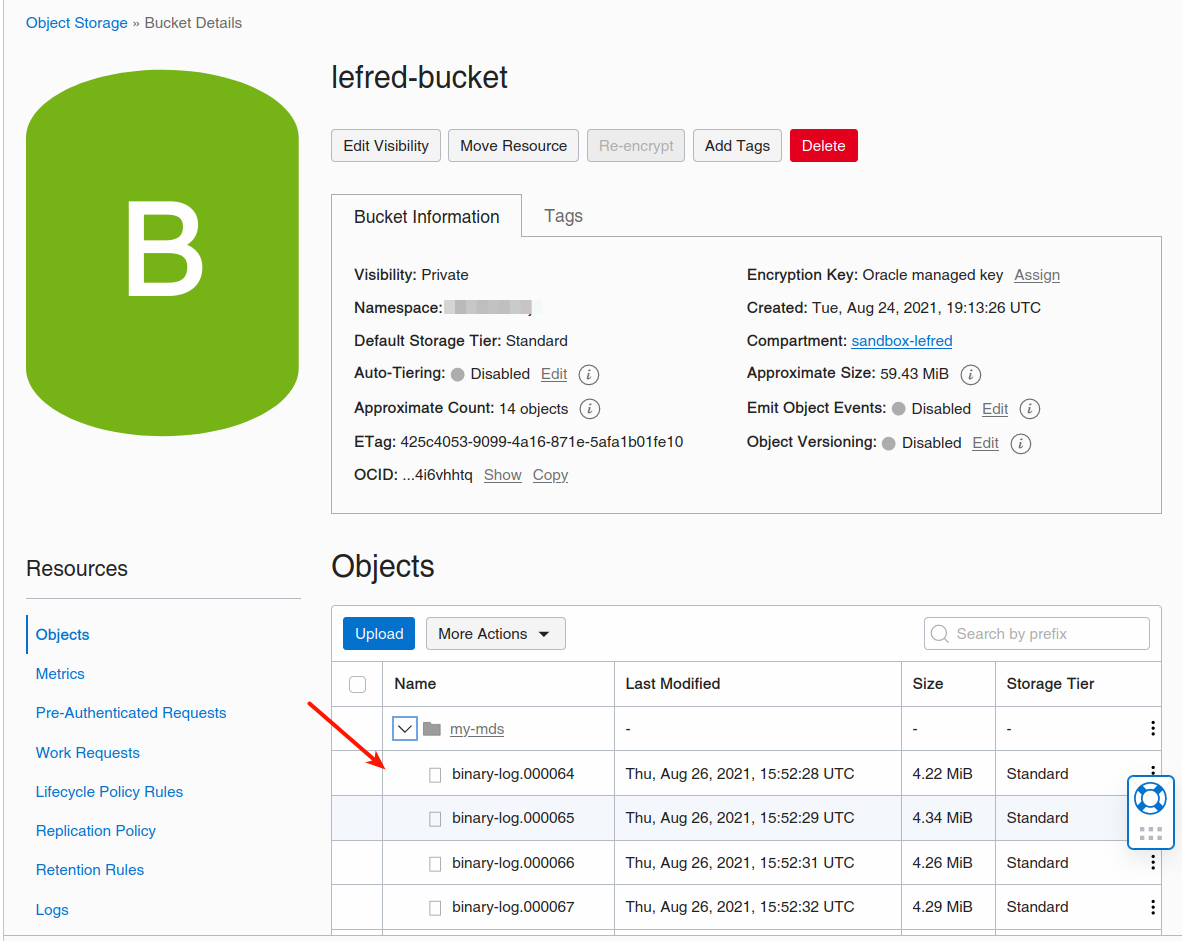Viewport: 1182px width, 941px height.
Task: Click the my-mds folder icon
Action: (x=432, y=729)
